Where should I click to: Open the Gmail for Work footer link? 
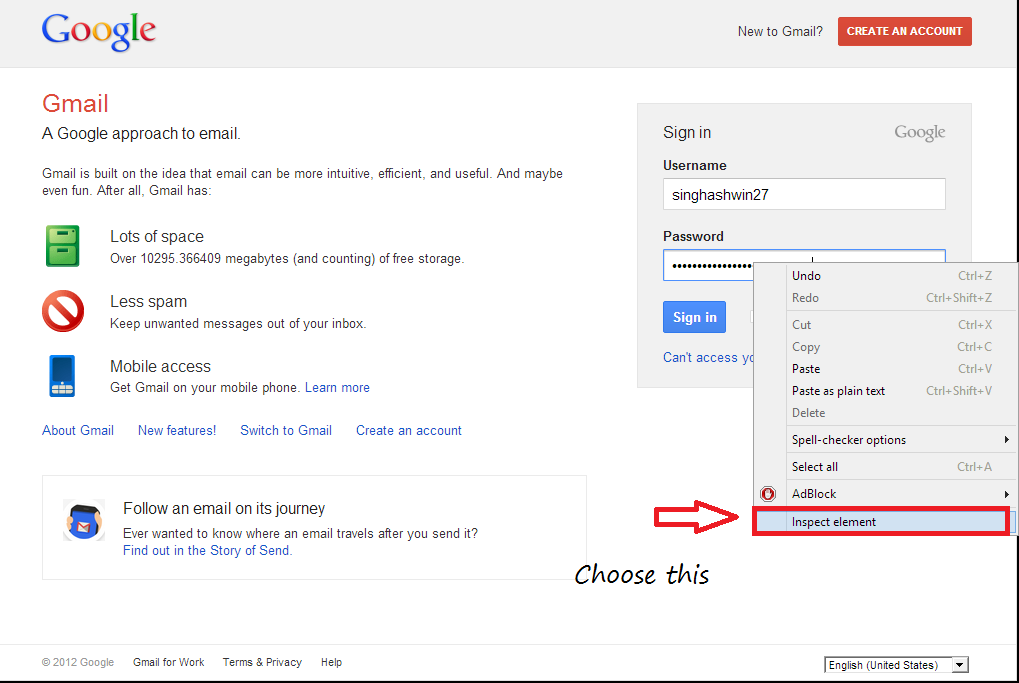pos(168,662)
